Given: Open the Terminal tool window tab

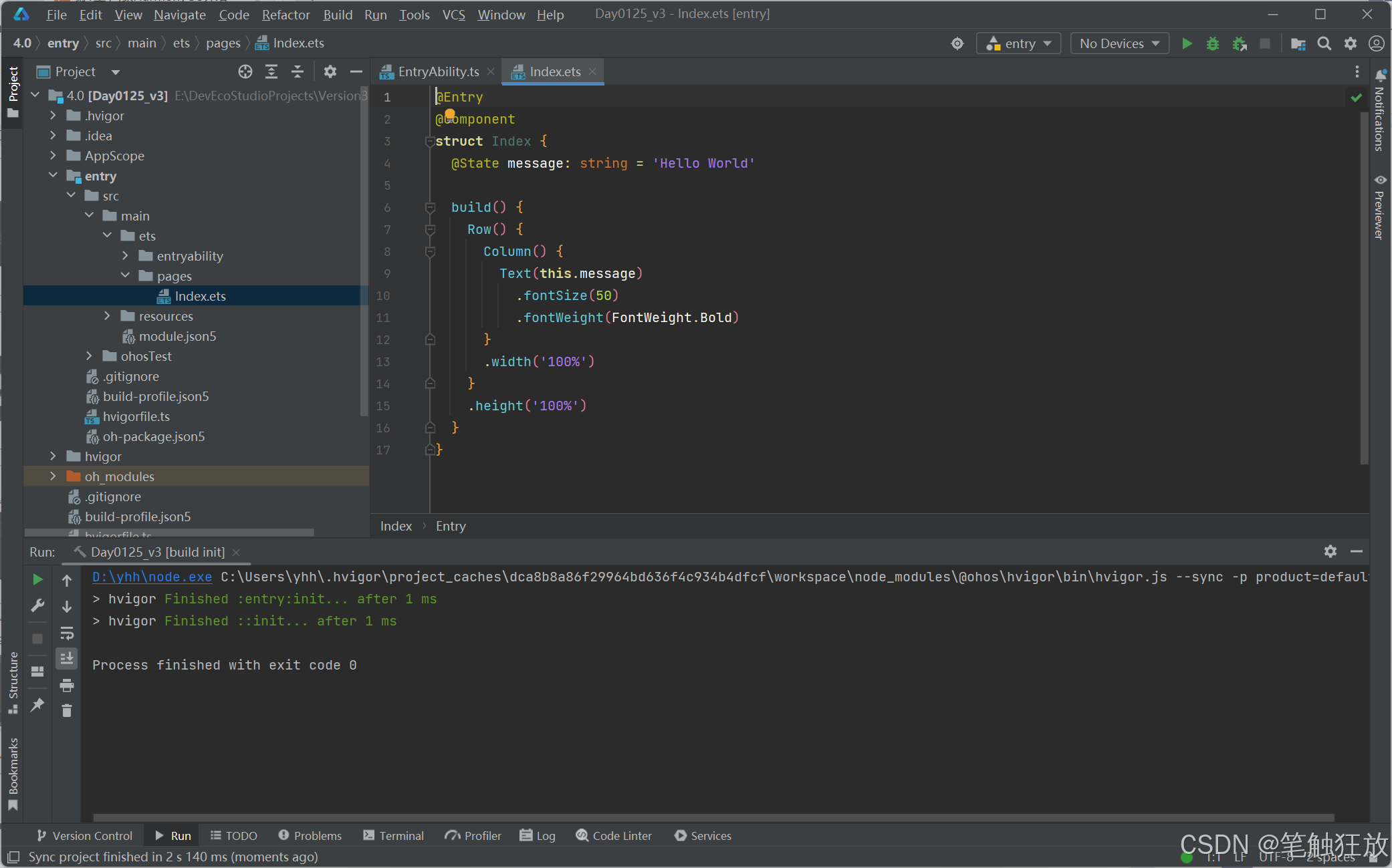Looking at the screenshot, I should click(x=394, y=836).
